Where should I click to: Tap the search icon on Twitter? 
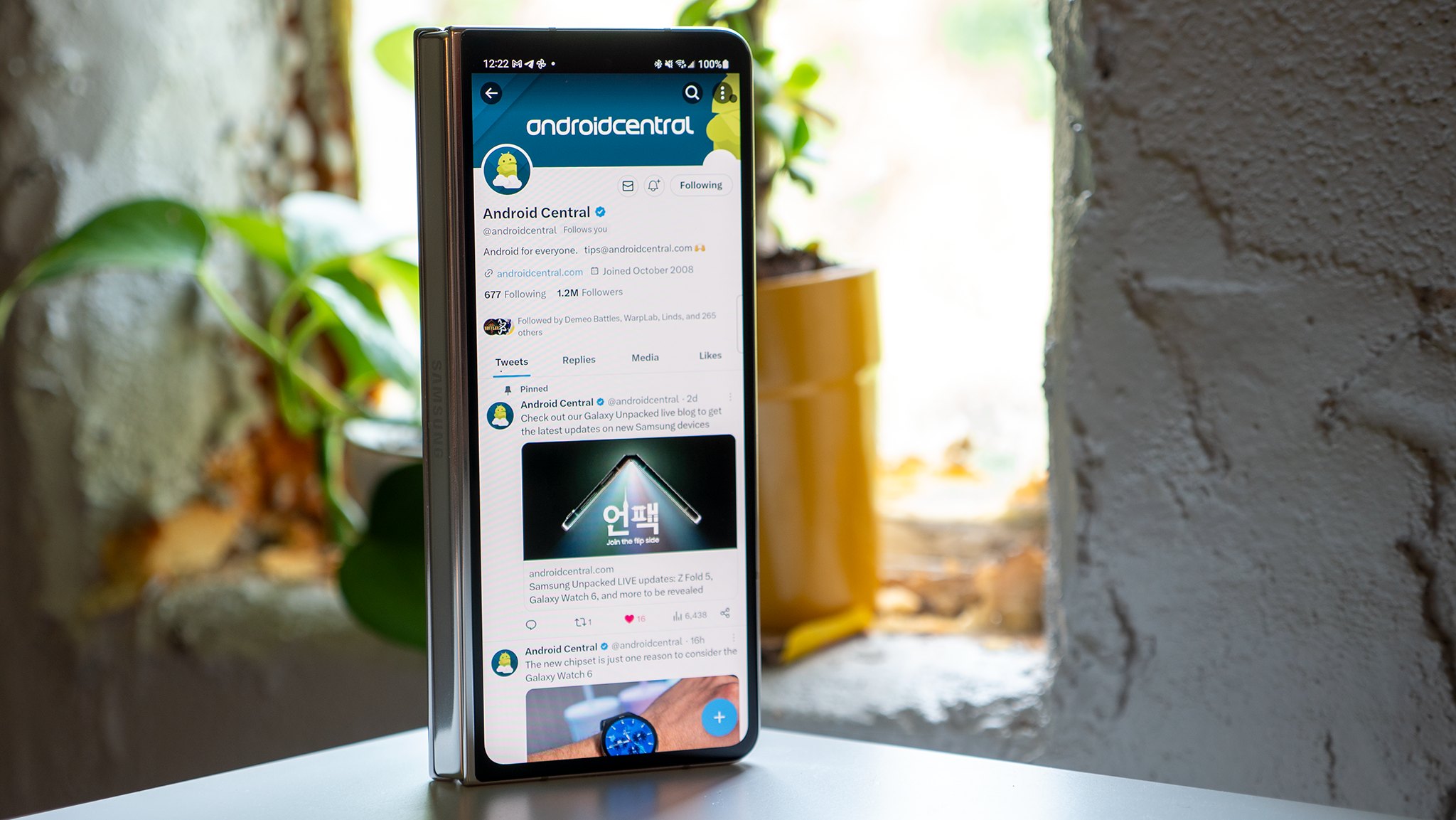click(x=697, y=90)
